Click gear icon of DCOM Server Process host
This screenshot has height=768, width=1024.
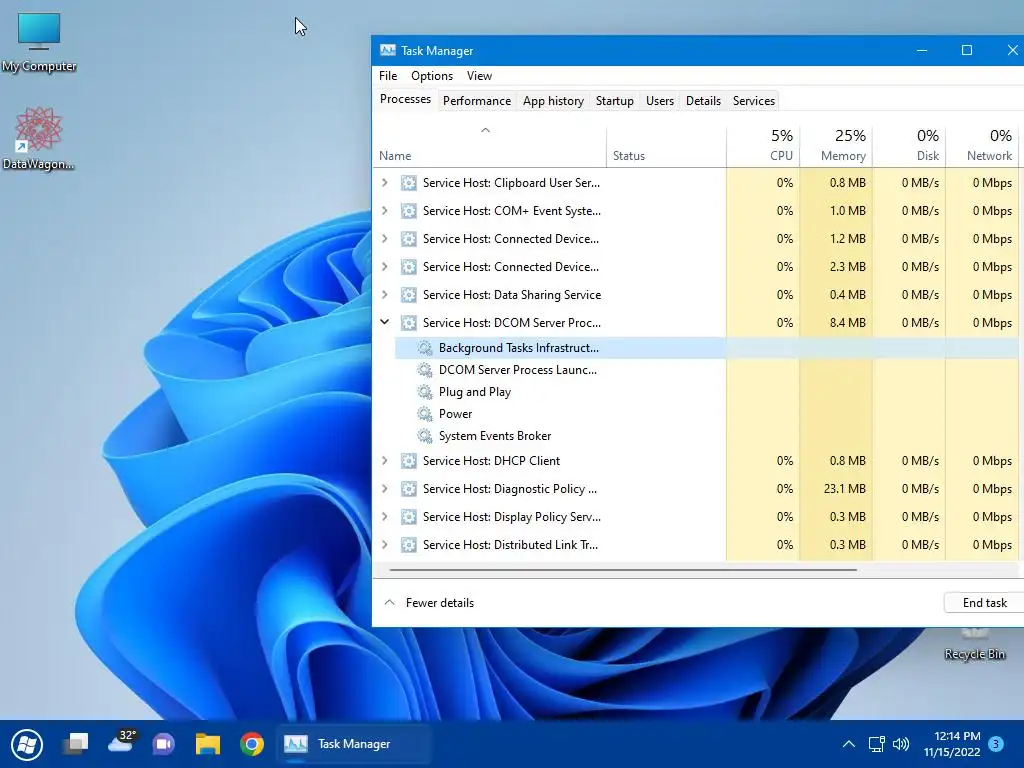[409, 323]
